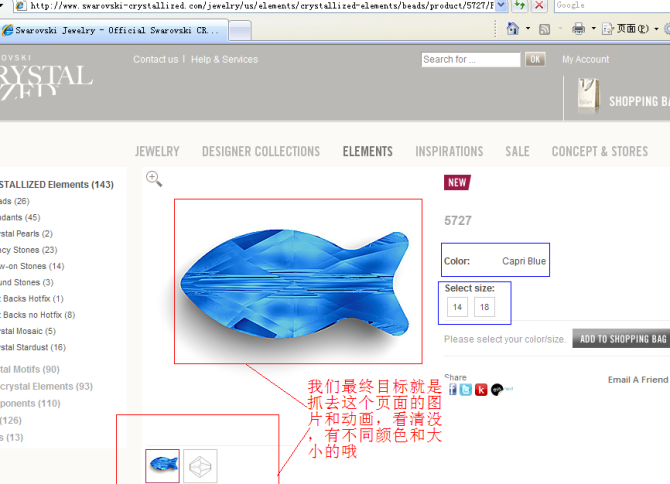Open the JEWELRY navigation menu
Screen dimensions: 670x484
pos(157,151)
